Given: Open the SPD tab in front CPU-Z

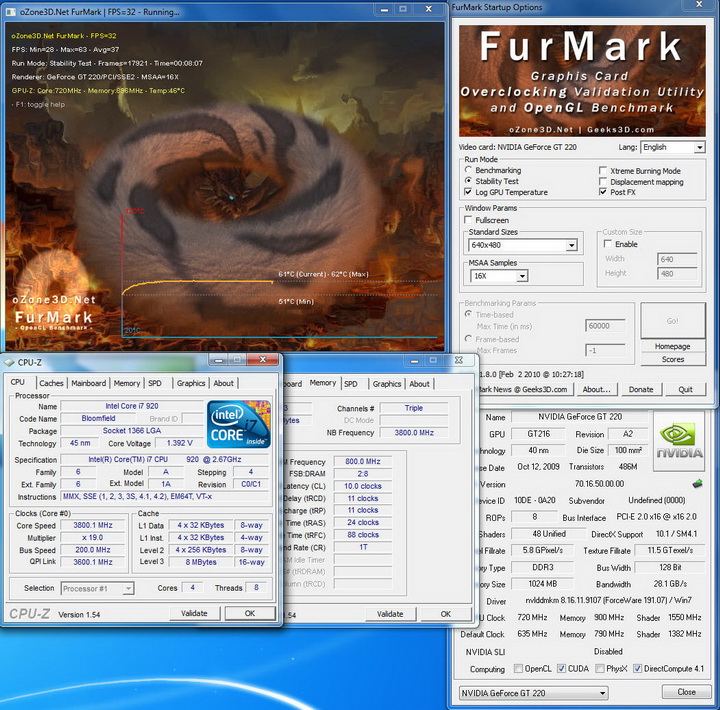Looking at the screenshot, I should (155, 383).
